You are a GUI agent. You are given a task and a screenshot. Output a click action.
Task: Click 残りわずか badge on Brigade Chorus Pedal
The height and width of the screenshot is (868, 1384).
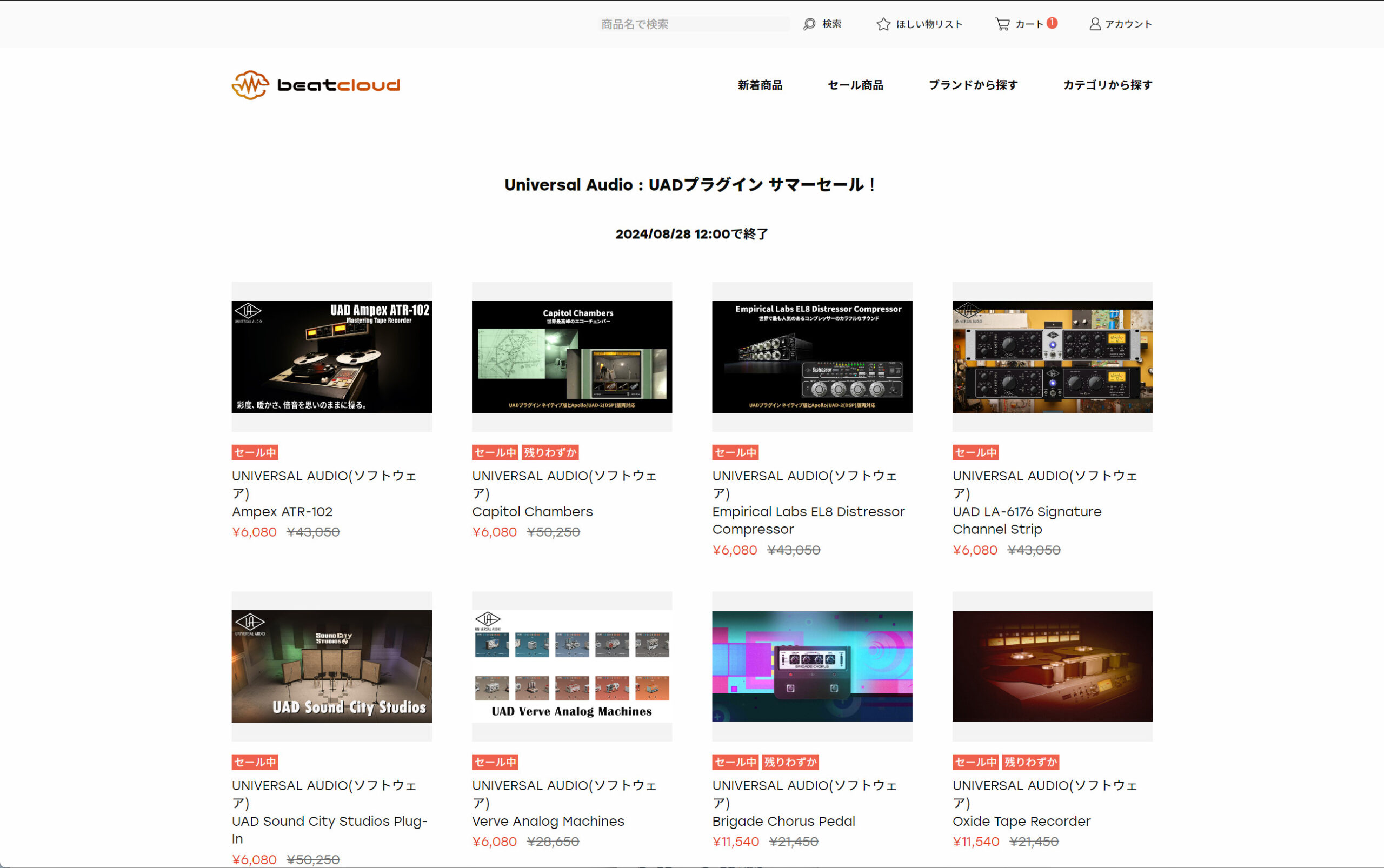click(790, 762)
